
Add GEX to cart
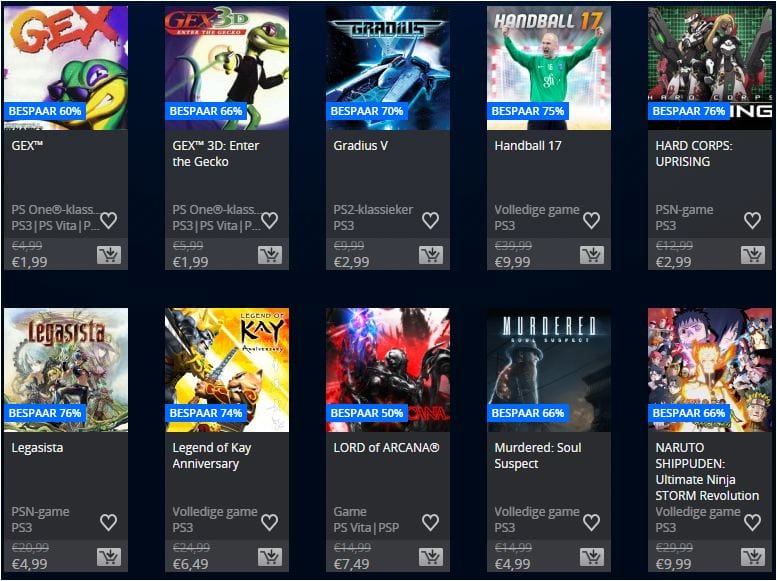tap(109, 255)
